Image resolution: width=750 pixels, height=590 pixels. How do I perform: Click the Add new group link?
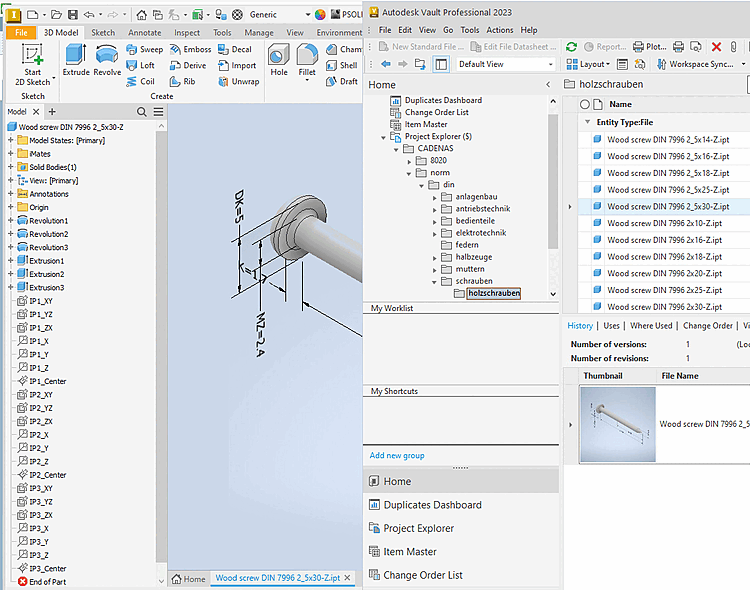[x=397, y=456]
